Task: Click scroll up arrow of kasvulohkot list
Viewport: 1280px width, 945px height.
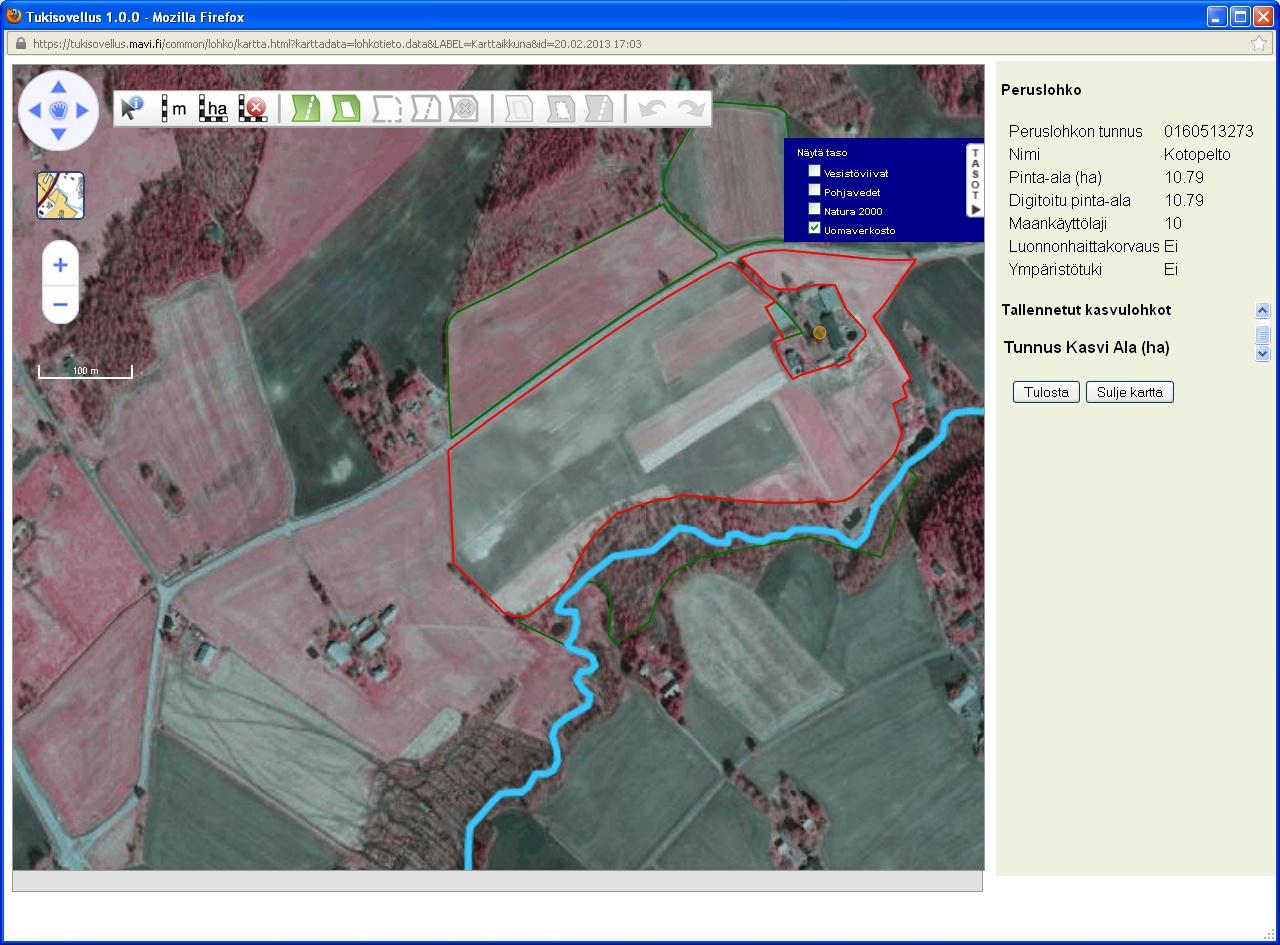Action: (1262, 311)
